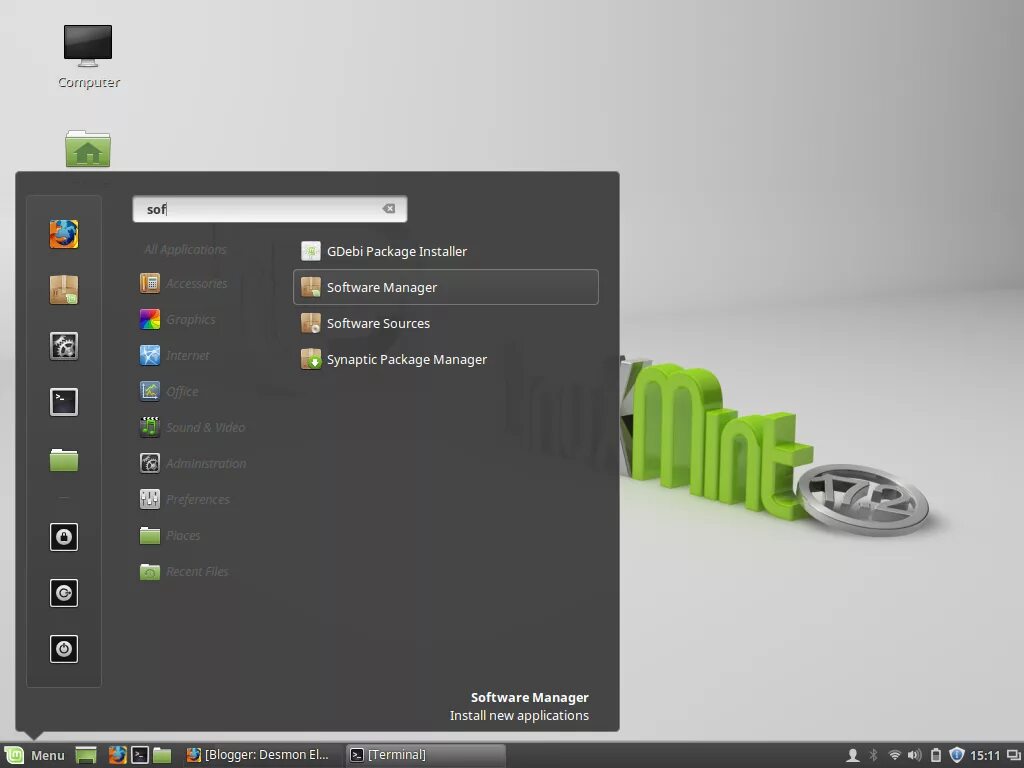
Task: Open battery power tray icon
Action: point(936,756)
